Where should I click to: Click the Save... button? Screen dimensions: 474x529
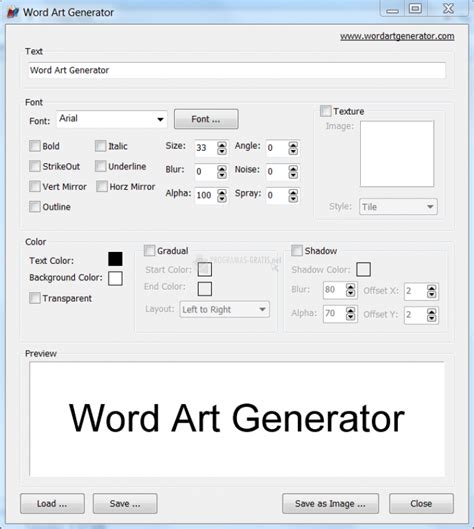pos(125,504)
